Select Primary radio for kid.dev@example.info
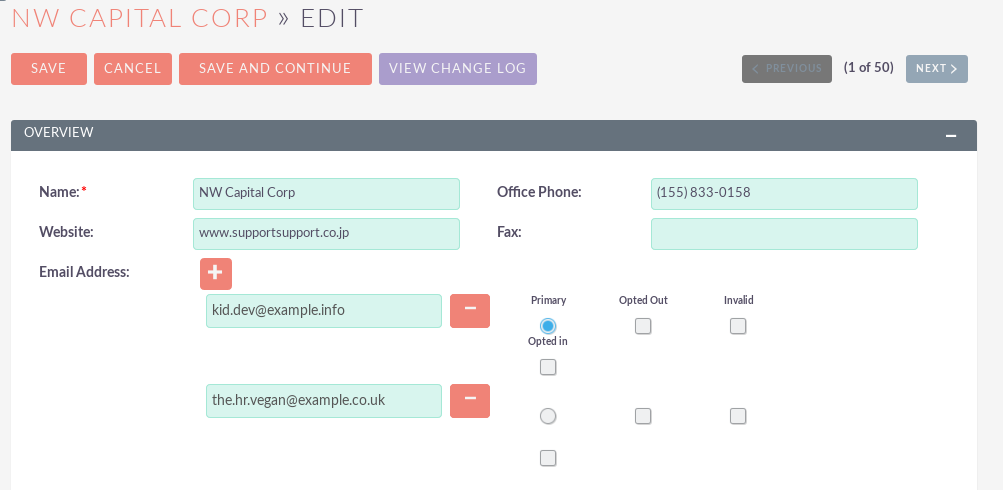Viewport: 1003px width, 490px height. (548, 326)
